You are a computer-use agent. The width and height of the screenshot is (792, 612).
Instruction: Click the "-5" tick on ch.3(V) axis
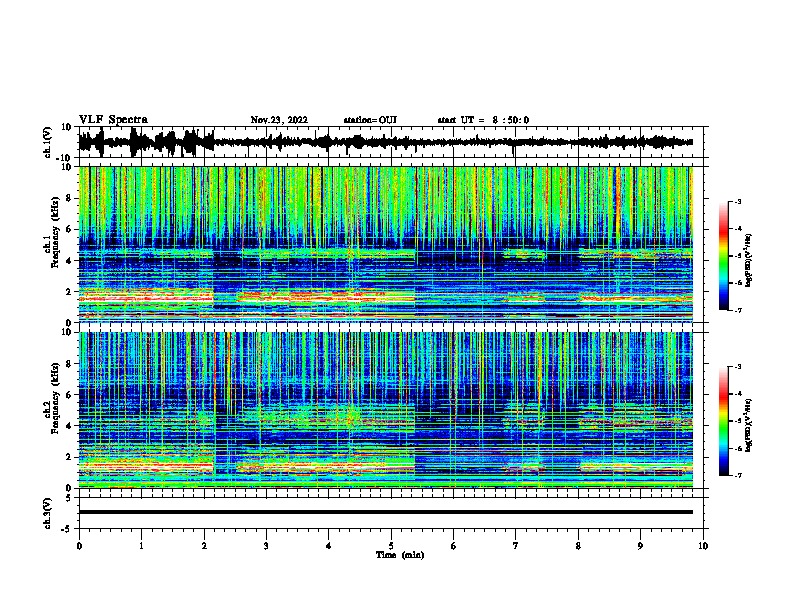(68, 529)
